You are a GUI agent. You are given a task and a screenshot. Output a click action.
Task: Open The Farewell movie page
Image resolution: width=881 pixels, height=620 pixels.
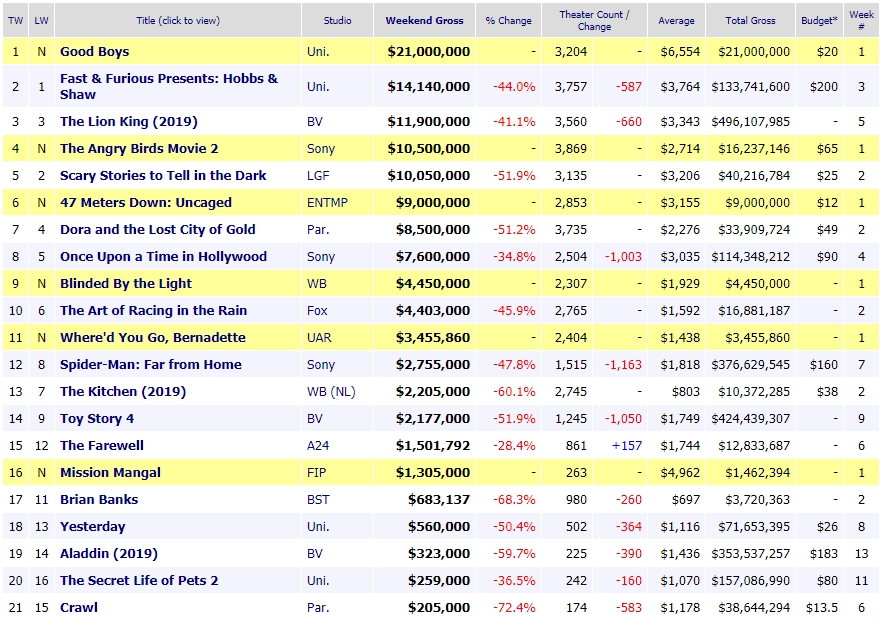(102, 446)
